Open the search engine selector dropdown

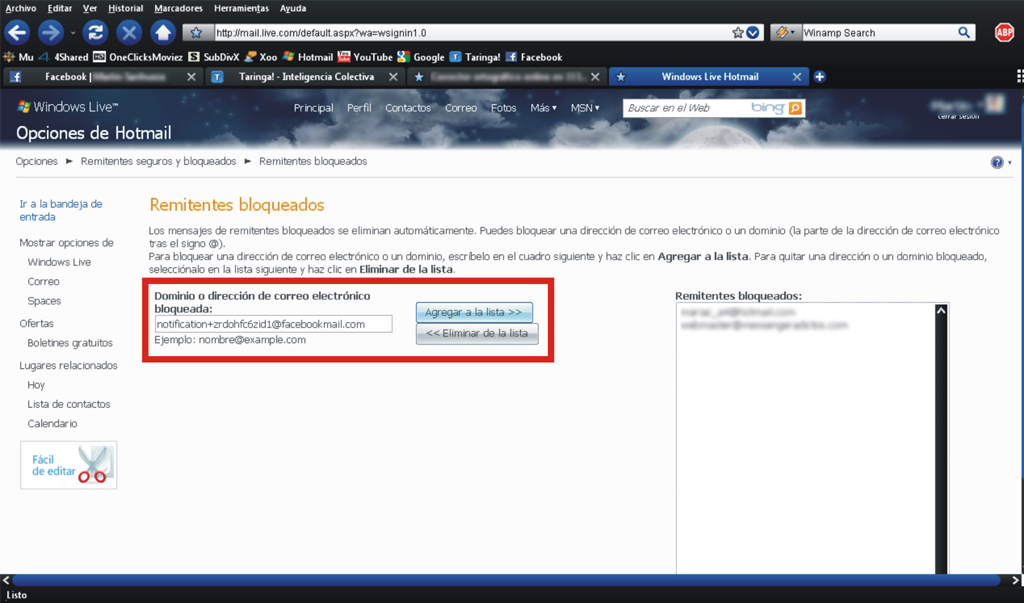coord(786,33)
